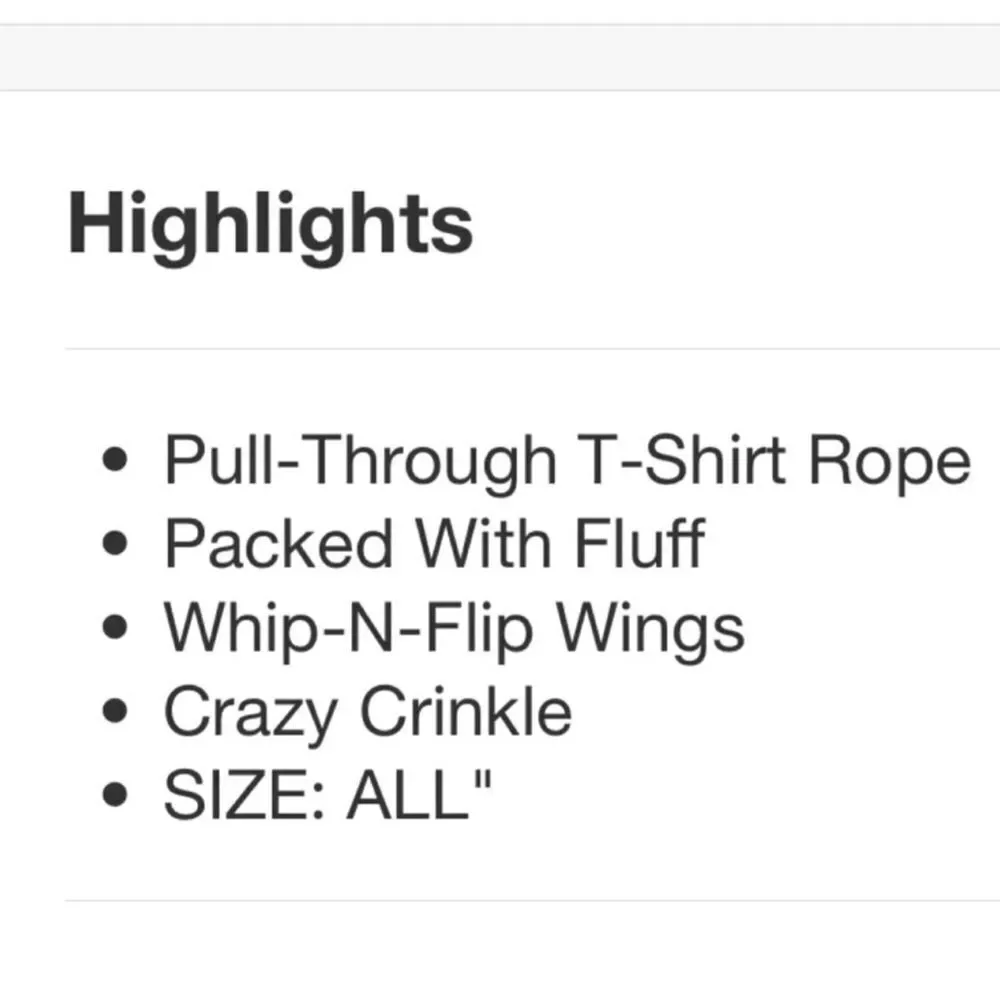This screenshot has width=1000, height=1000.
Task: Click the word Fluff in second item
Action: click(640, 543)
